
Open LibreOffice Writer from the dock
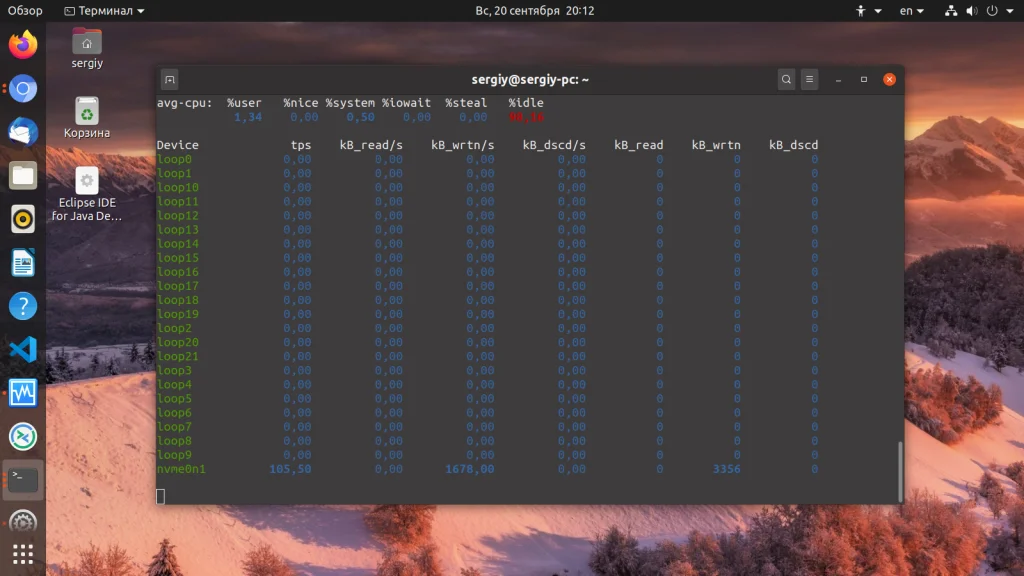[x=23, y=263]
